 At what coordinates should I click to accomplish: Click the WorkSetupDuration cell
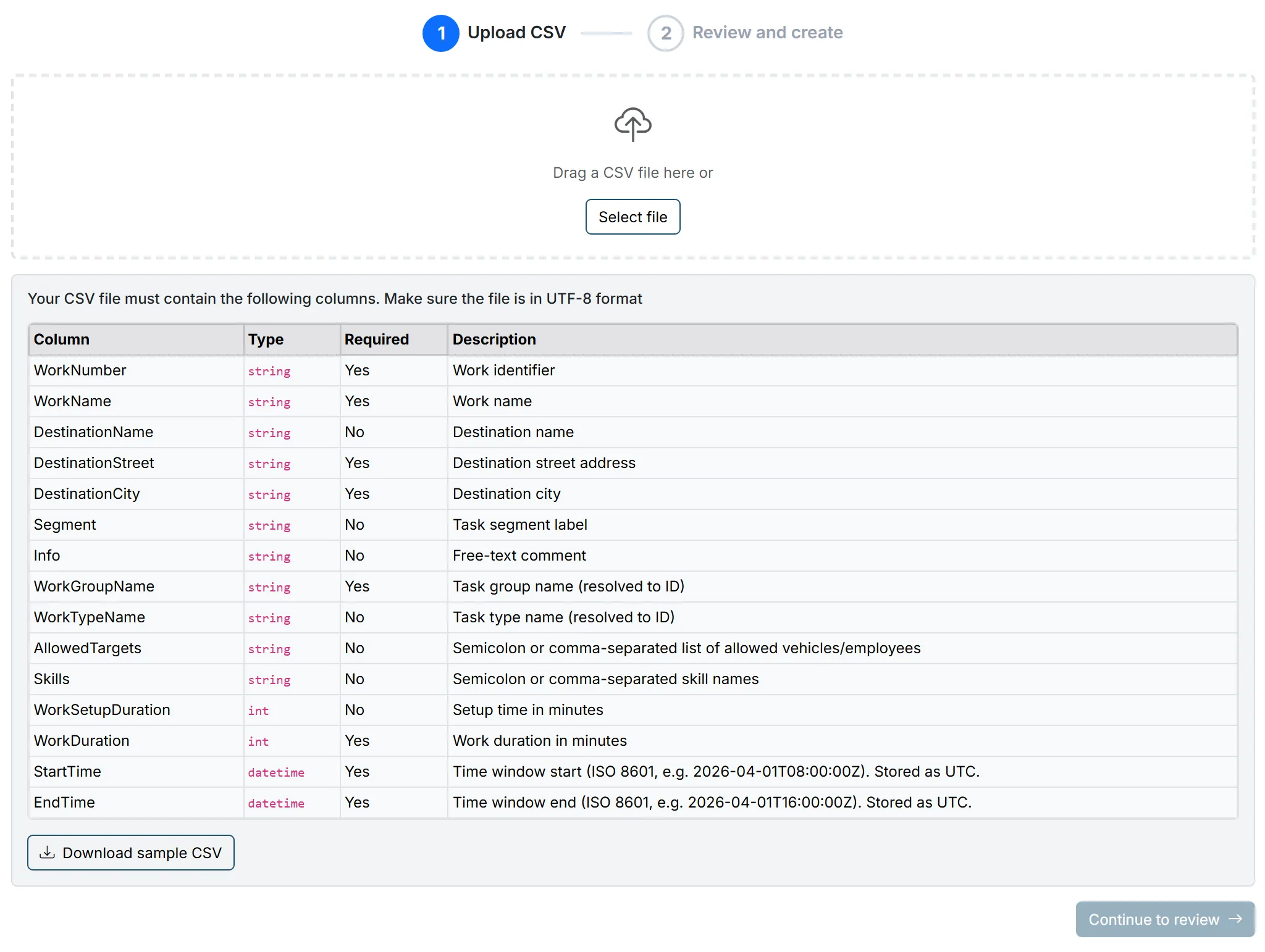[x=136, y=710]
